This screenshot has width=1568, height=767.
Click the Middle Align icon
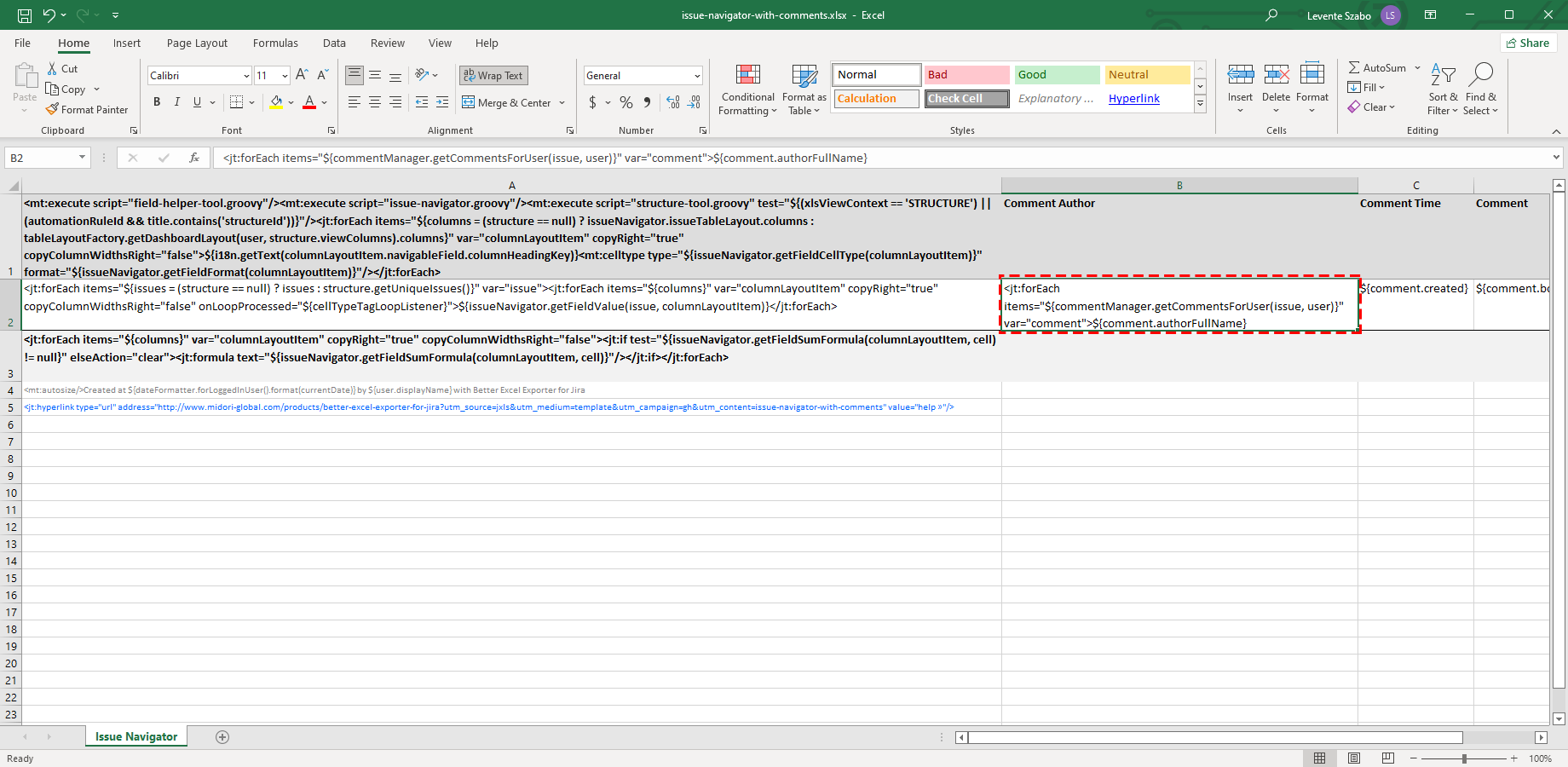point(375,75)
